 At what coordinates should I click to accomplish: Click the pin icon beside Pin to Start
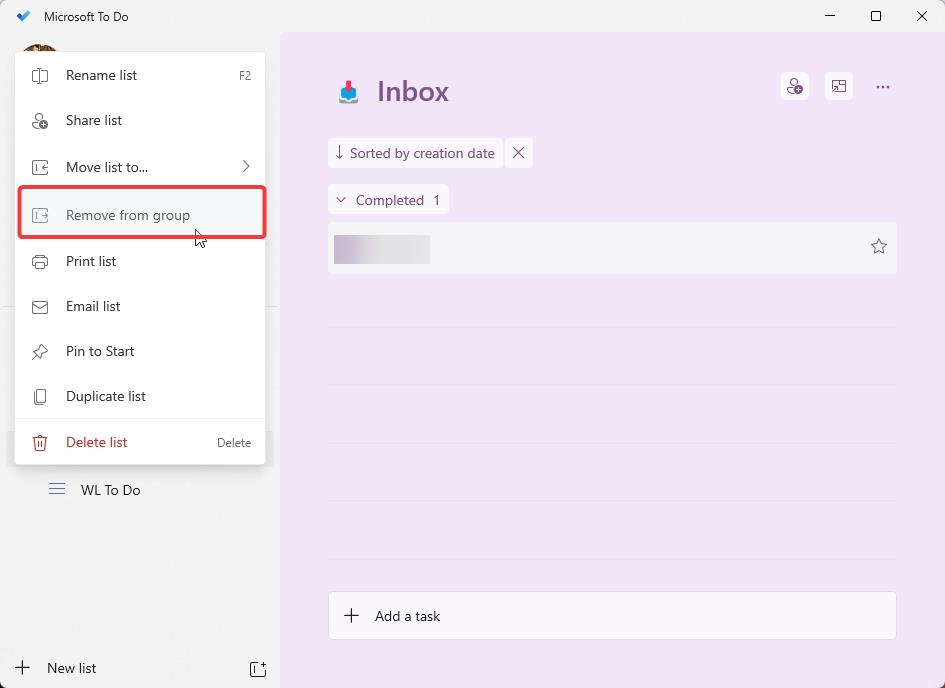click(x=40, y=351)
